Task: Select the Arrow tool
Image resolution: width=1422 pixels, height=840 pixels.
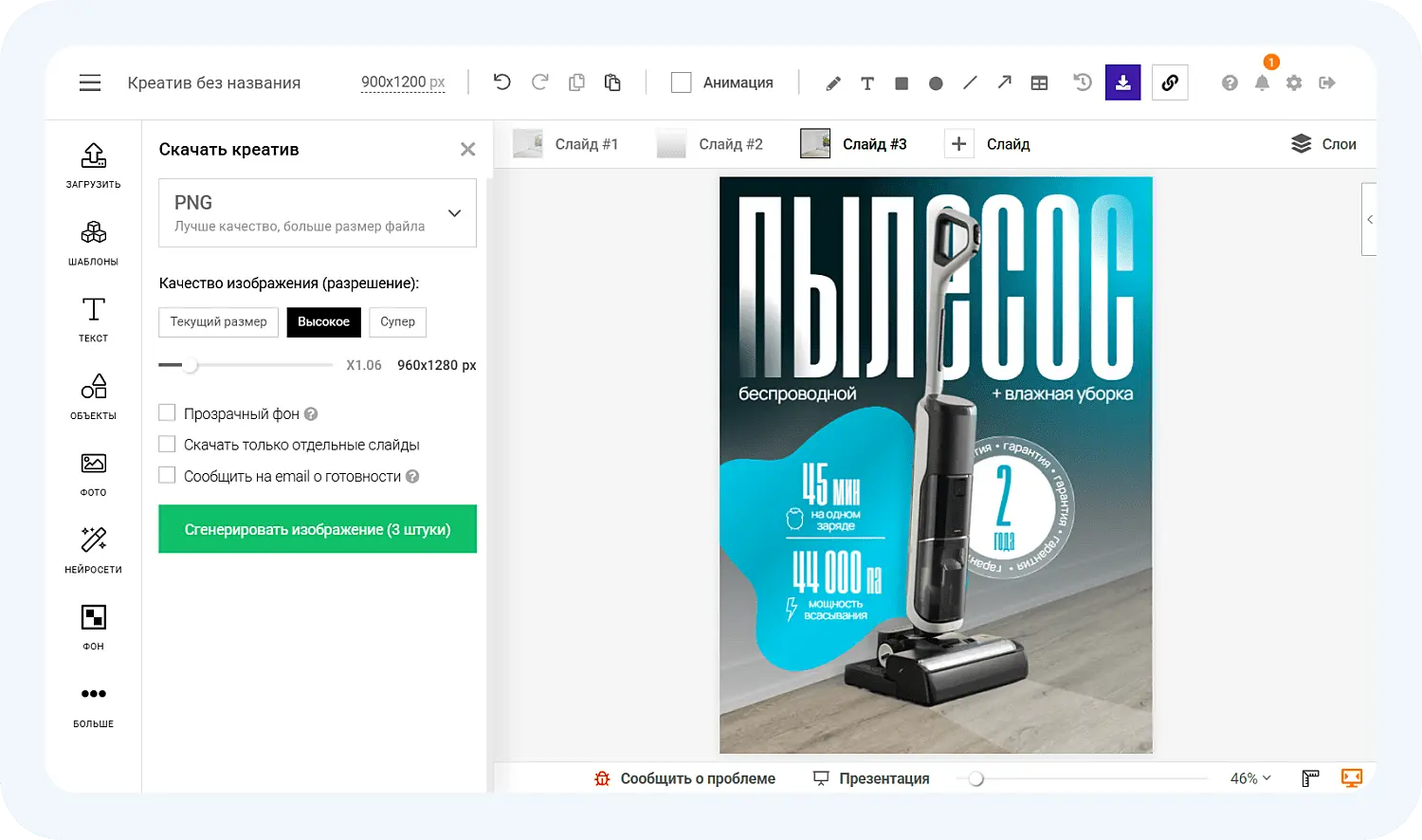Action: pos(1004,82)
